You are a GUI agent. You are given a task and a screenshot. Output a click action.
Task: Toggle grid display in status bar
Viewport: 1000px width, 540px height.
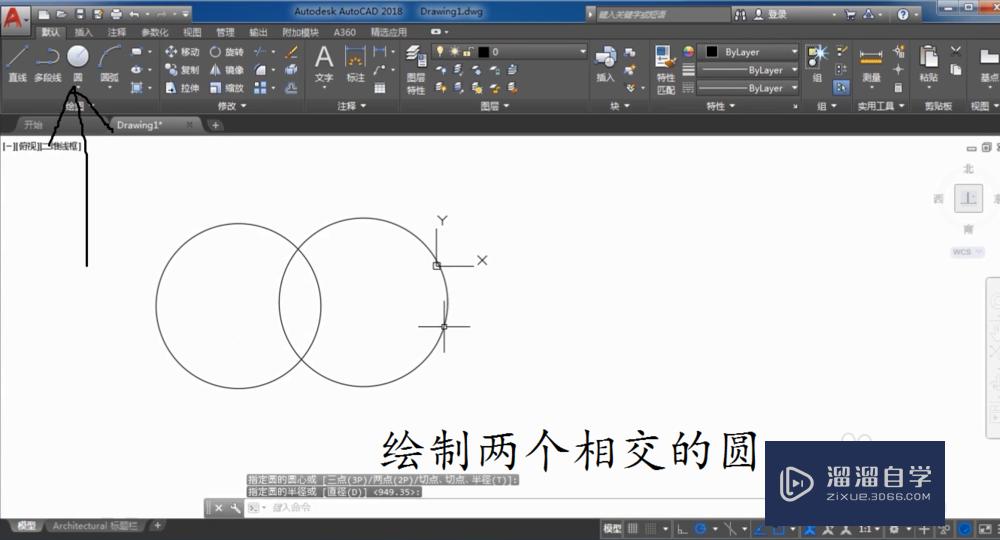pyautogui.click(x=633, y=529)
